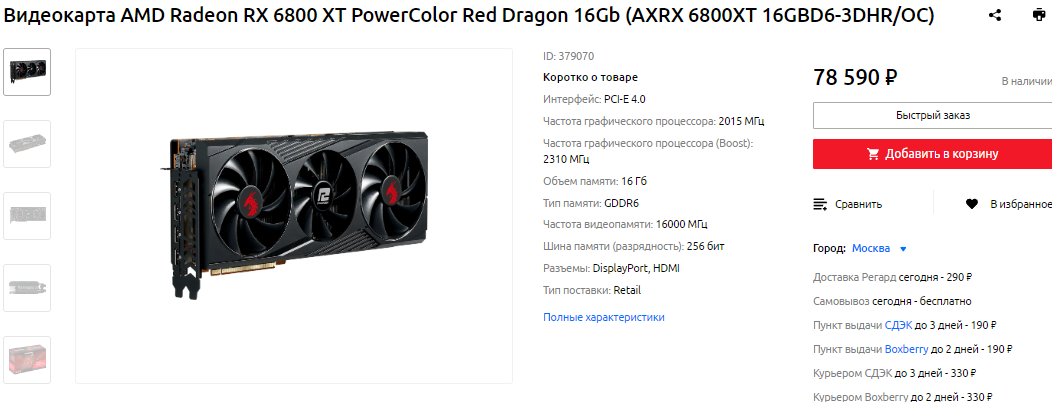Image resolution: width=1052 pixels, height=402 pixels.
Task: Click the main graphics card image
Action: [x=294, y=216]
